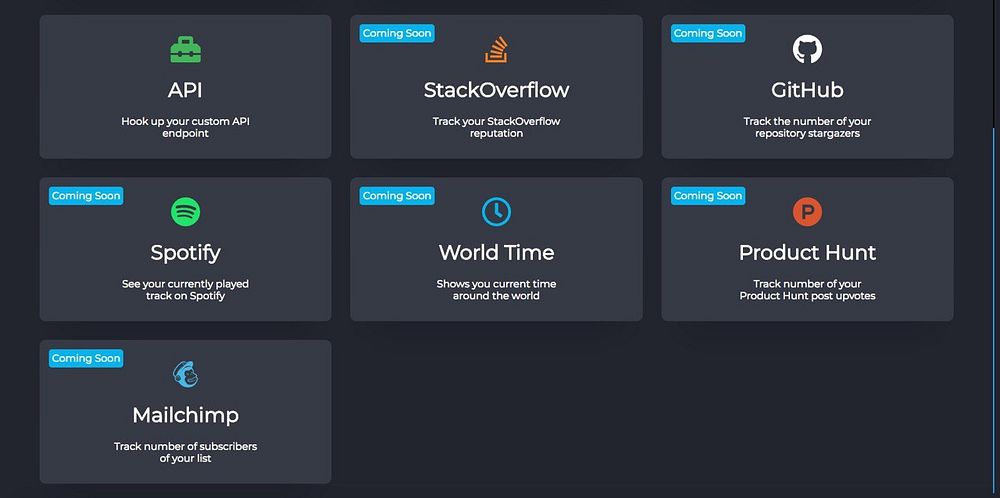
Task: Click the GitHub octocat icon
Action: 807,49
